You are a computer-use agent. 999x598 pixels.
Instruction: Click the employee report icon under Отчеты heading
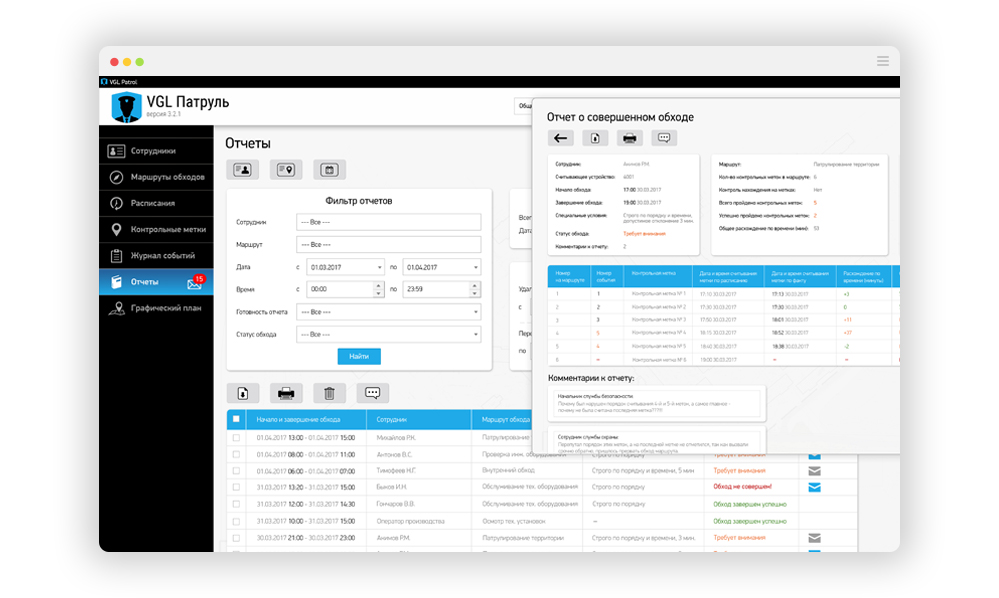[x=243, y=170]
